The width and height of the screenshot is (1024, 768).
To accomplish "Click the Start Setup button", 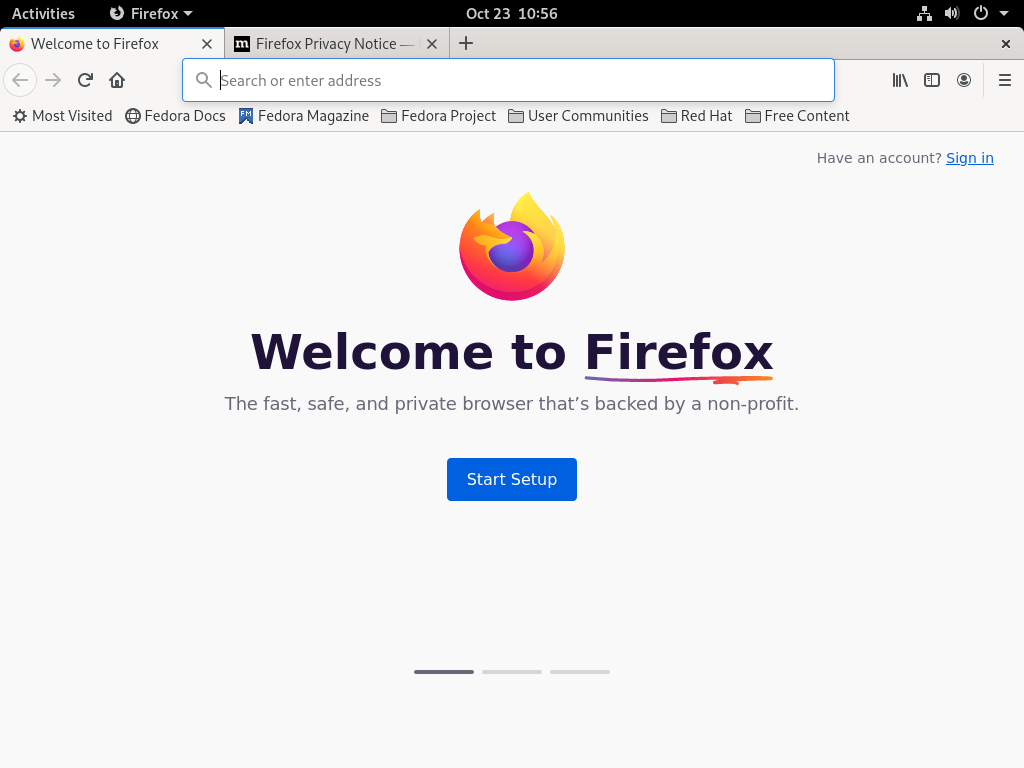I will (x=511, y=479).
